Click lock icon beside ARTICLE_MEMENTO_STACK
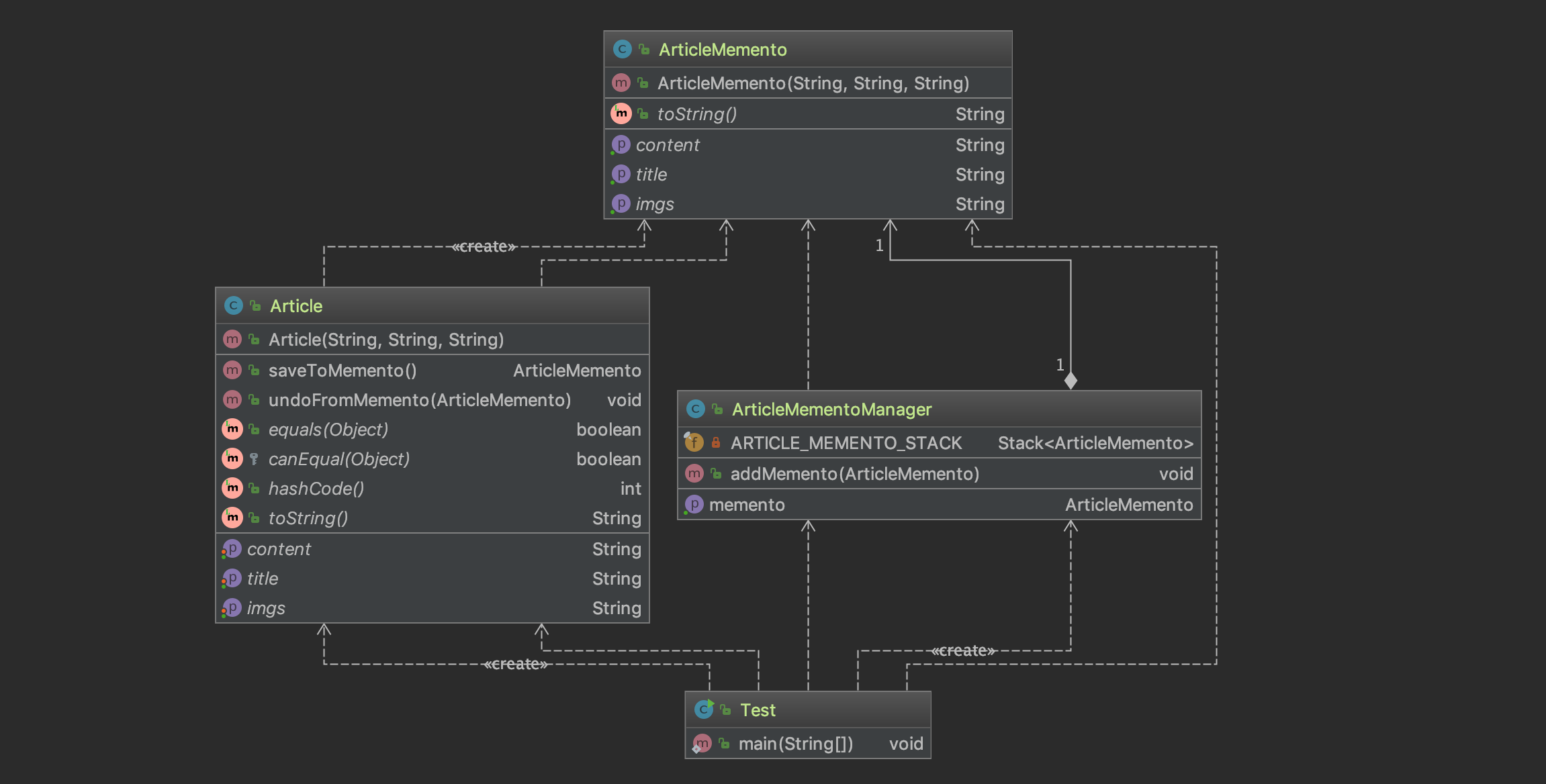Image resolution: width=1546 pixels, height=784 pixels. (716, 442)
